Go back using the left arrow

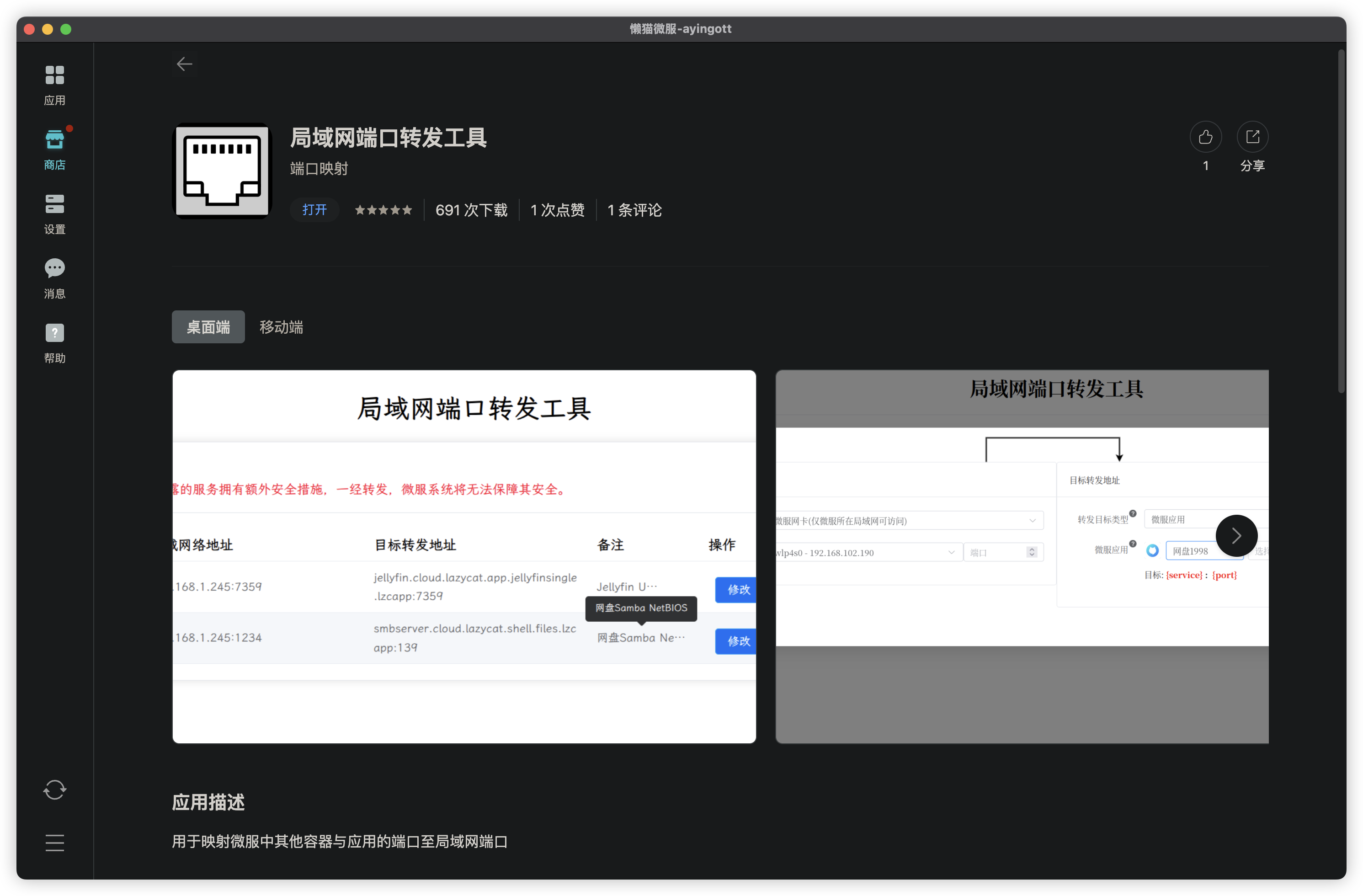click(x=184, y=64)
